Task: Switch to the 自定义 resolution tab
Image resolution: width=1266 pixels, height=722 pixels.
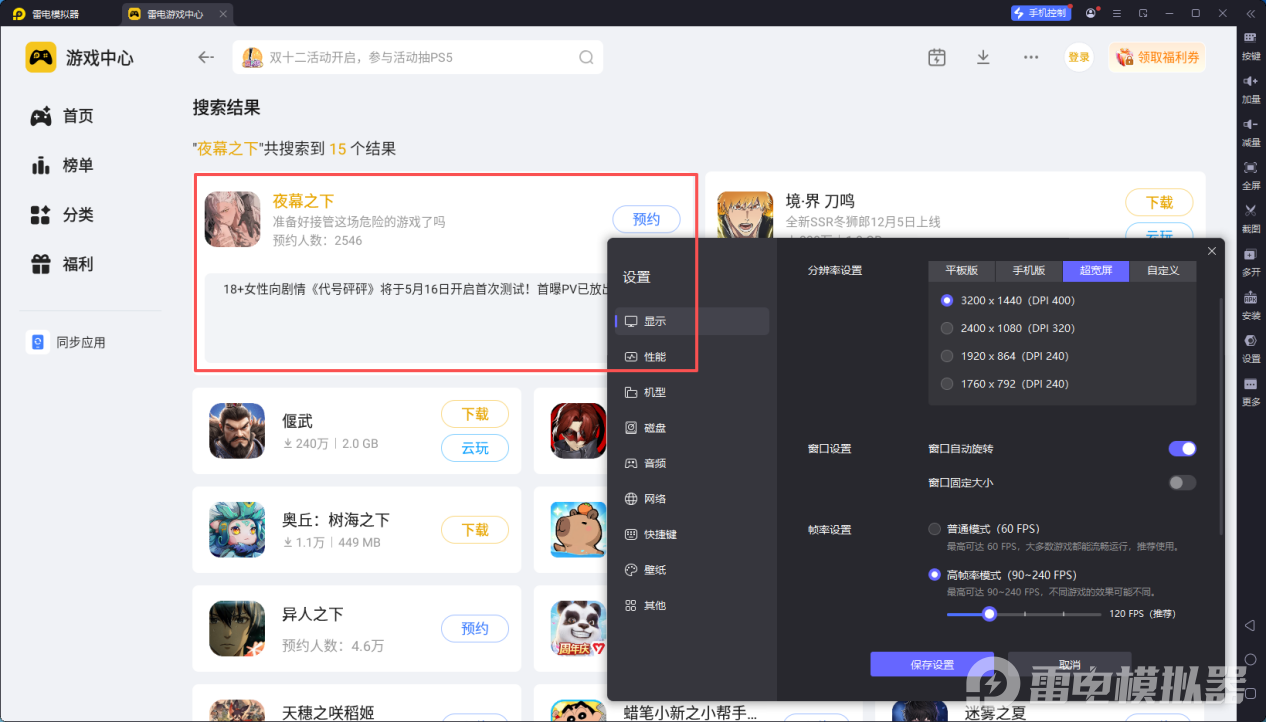Action: (x=1163, y=270)
